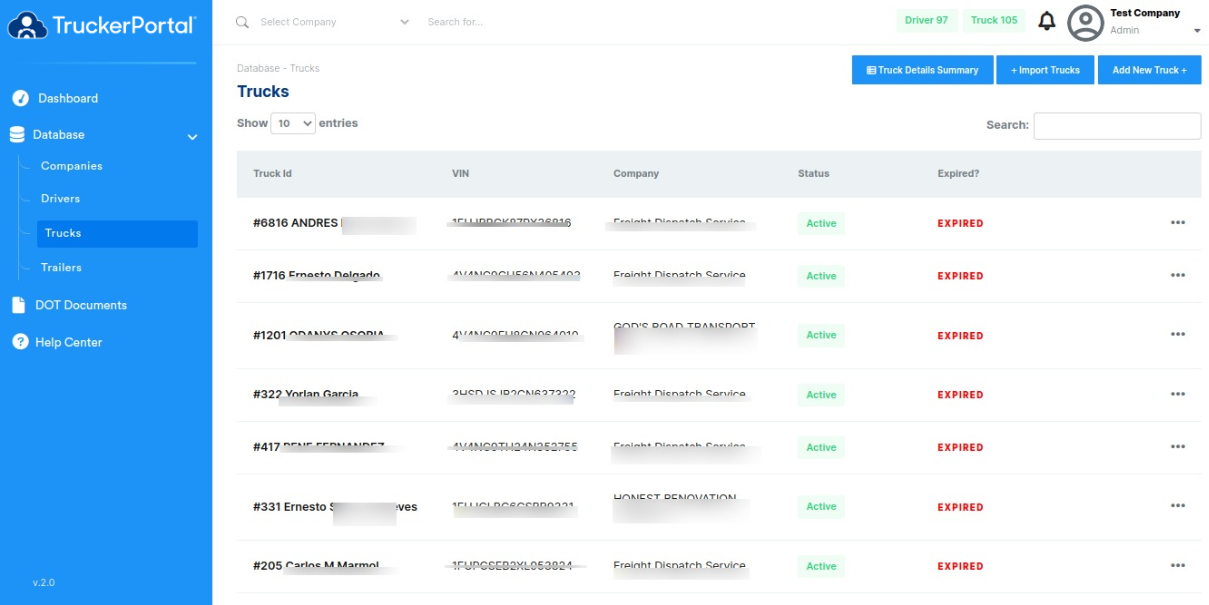Click the user profile avatar icon
The height and width of the screenshot is (605, 1209).
(1085, 22)
